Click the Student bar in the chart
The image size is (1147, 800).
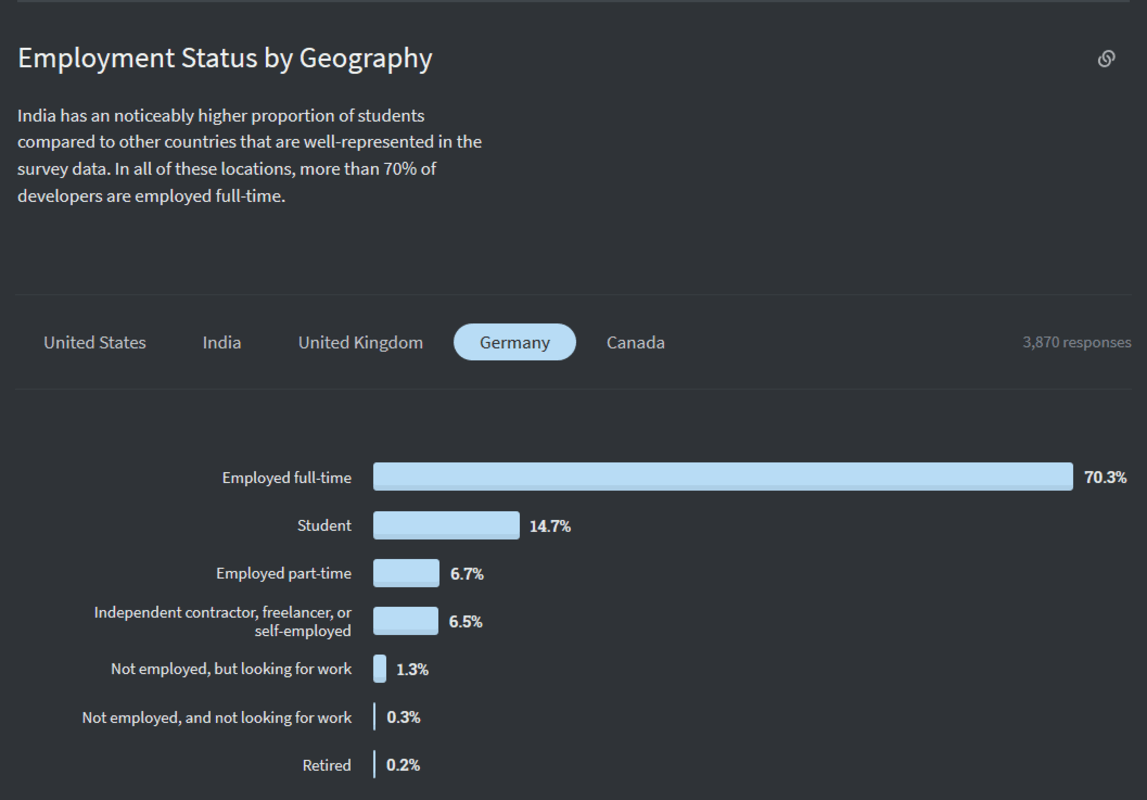[446, 525]
